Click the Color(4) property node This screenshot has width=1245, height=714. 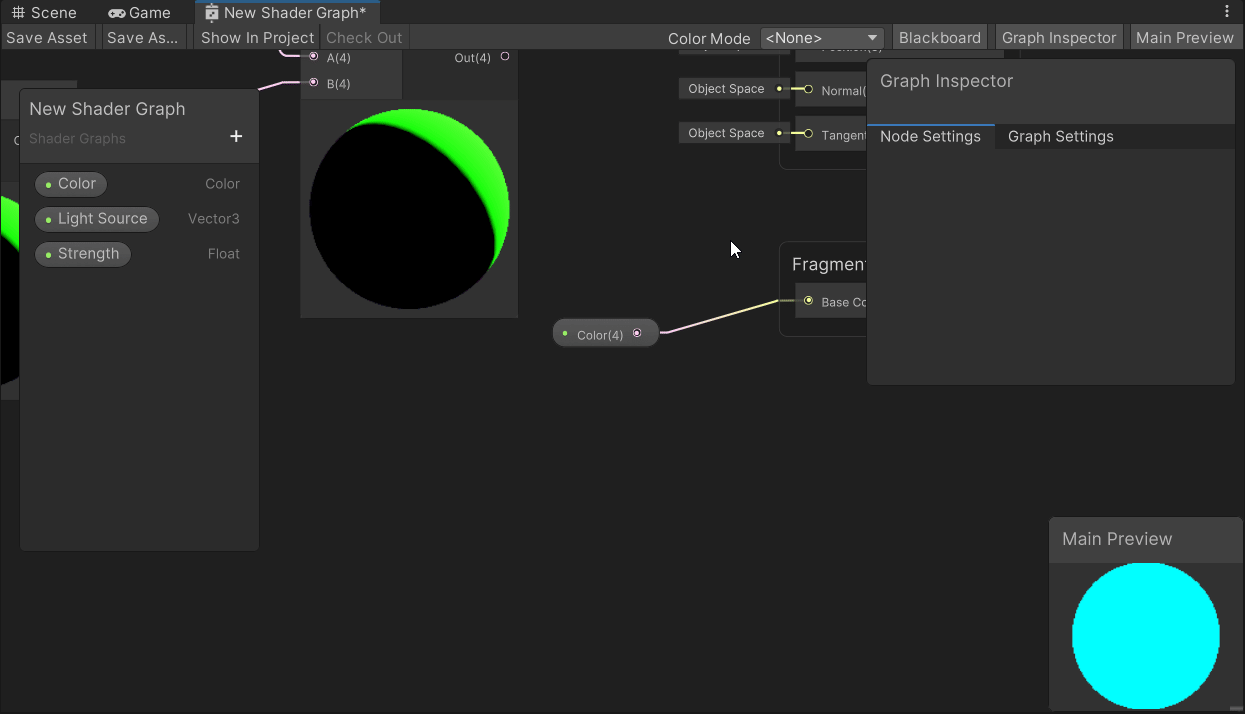pos(606,334)
